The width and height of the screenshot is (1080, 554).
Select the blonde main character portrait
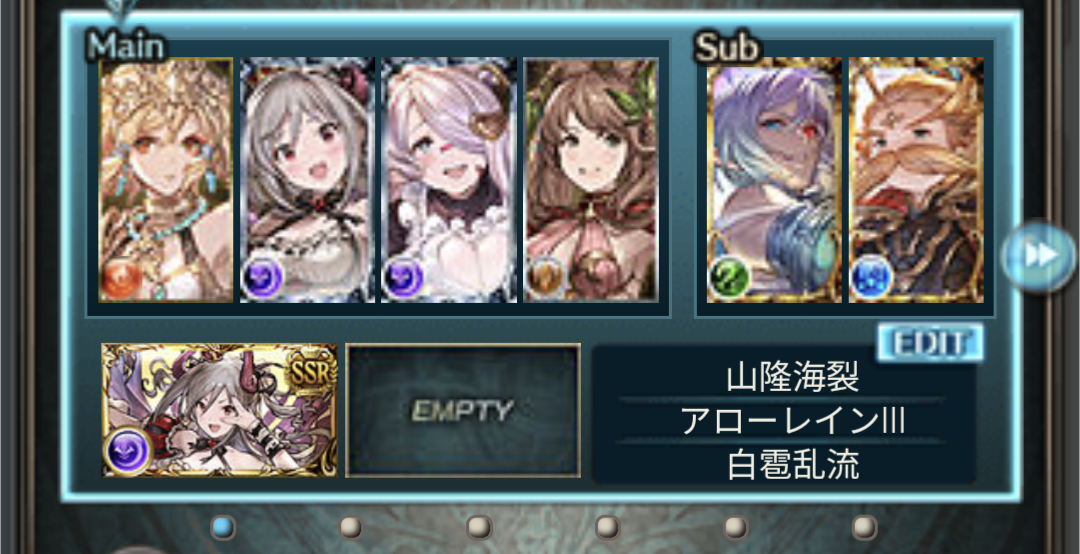coord(165,180)
